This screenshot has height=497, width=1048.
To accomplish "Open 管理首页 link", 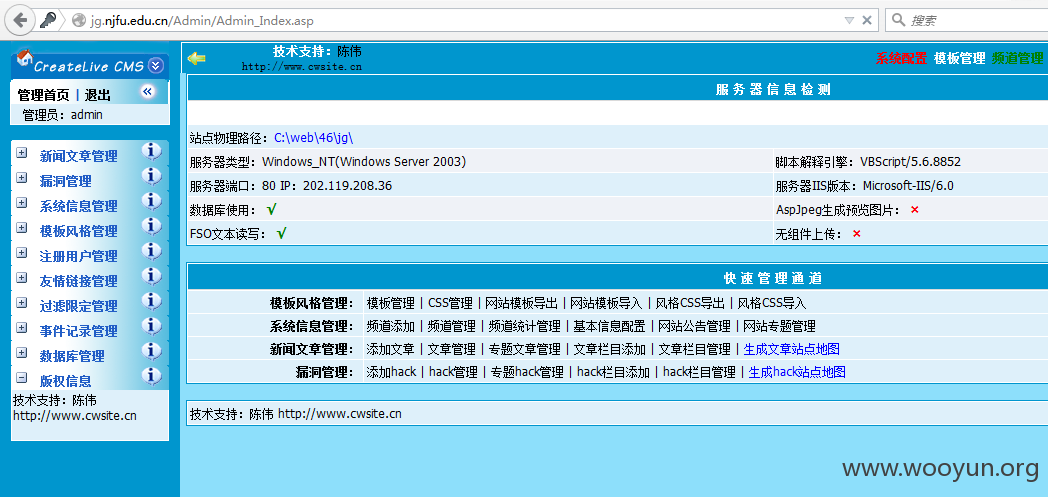I will 43,95.
